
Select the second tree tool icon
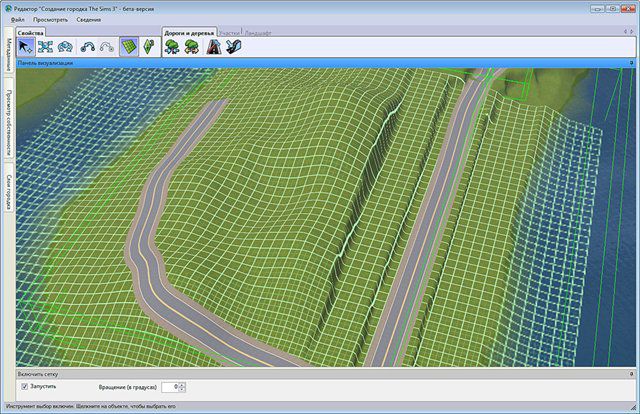coord(192,46)
